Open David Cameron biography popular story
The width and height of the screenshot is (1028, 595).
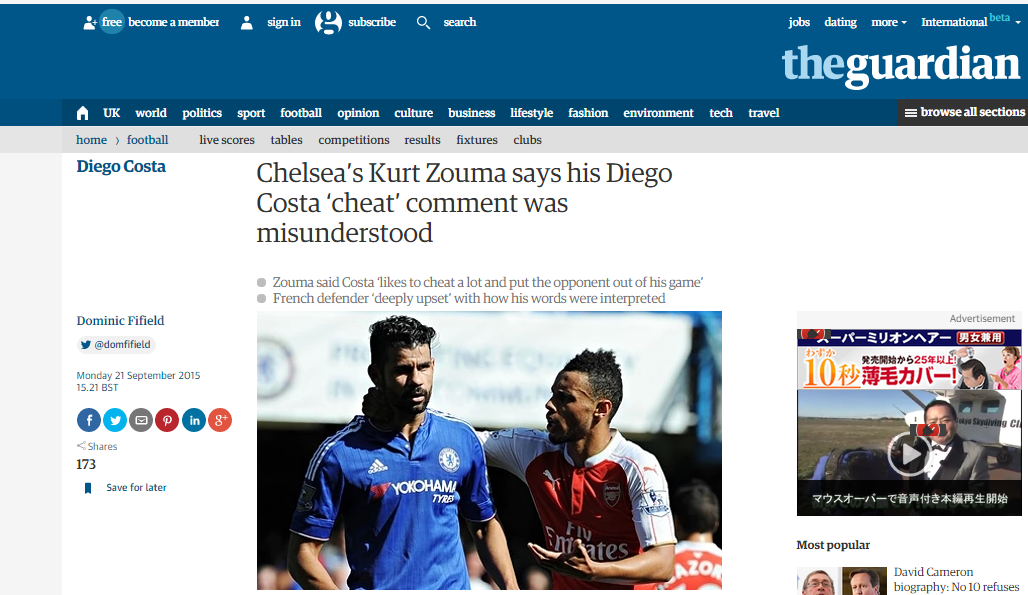click(x=957, y=579)
